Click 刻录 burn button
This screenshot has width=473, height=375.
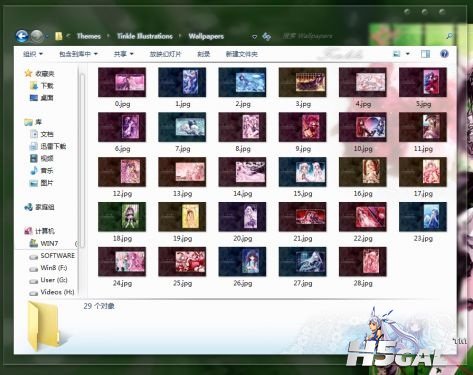(203, 54)
